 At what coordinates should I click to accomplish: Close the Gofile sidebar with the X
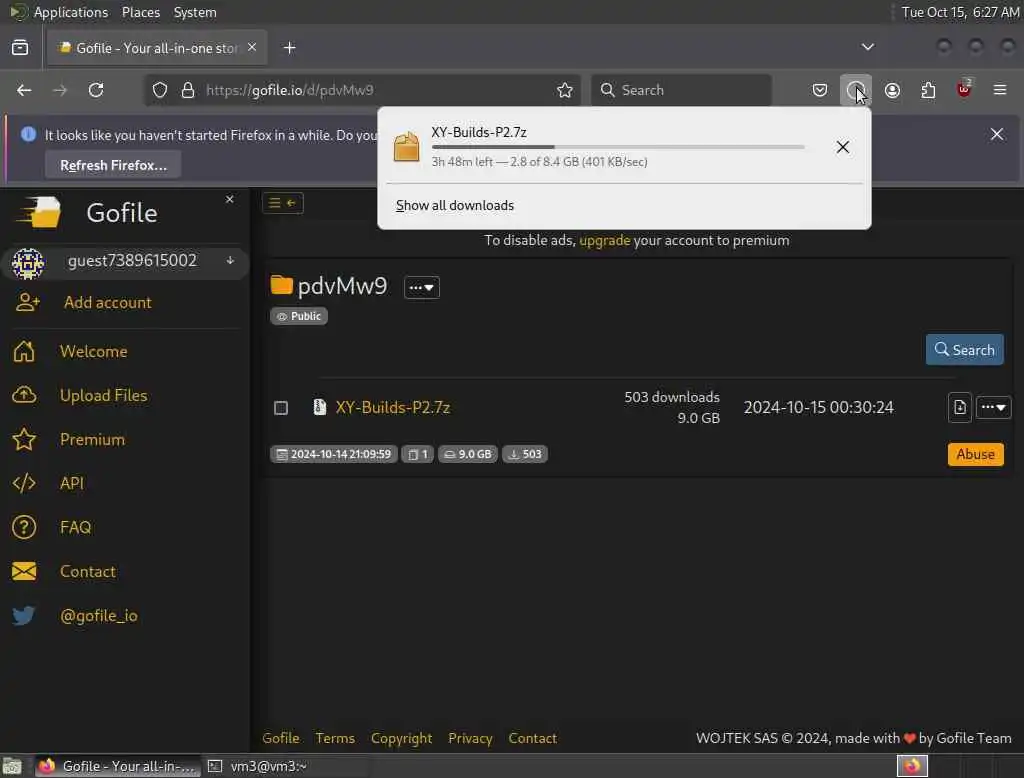[x=229, y=199]
